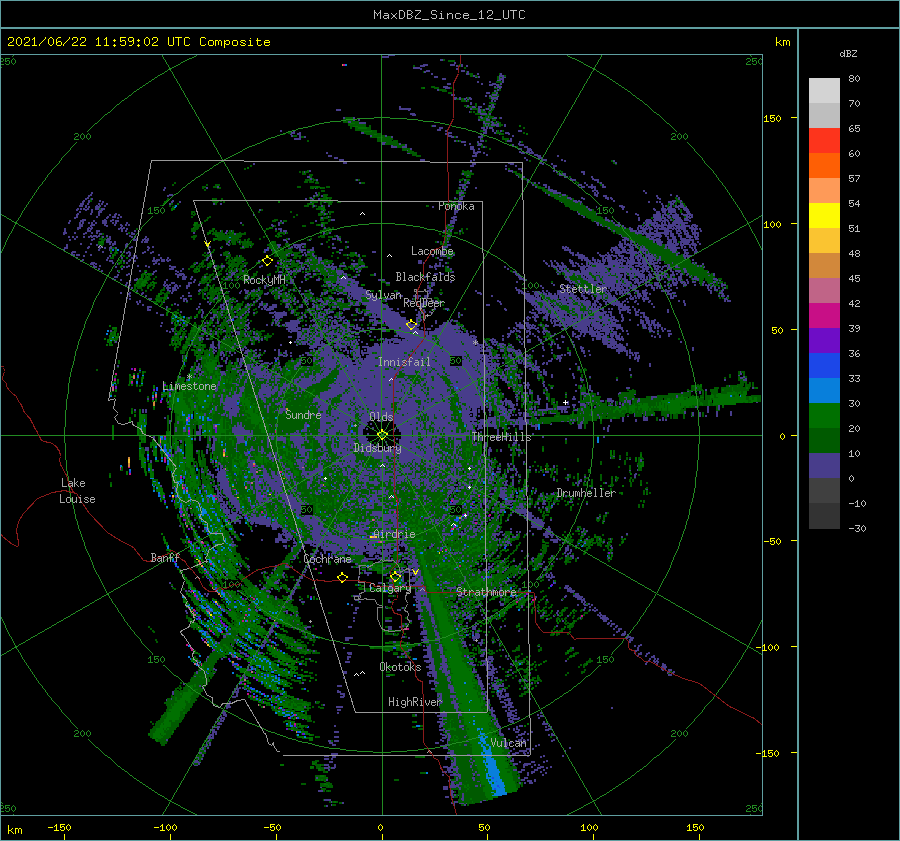Click the dBZ legend heading

(x=848, y=53)
